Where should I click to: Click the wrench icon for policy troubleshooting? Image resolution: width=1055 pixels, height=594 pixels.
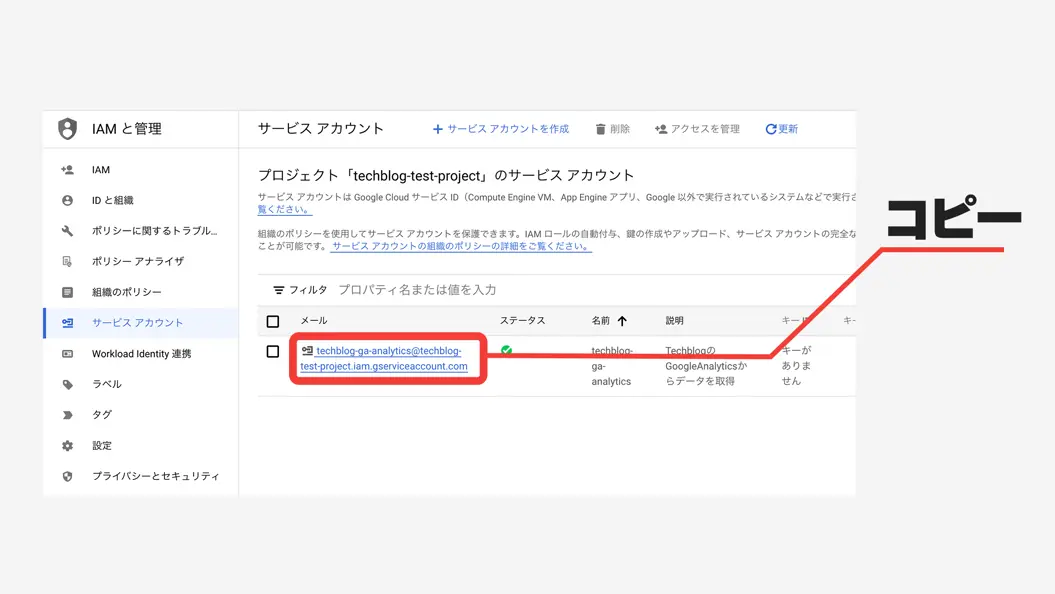pyautogui.click(x=67, y=231)
